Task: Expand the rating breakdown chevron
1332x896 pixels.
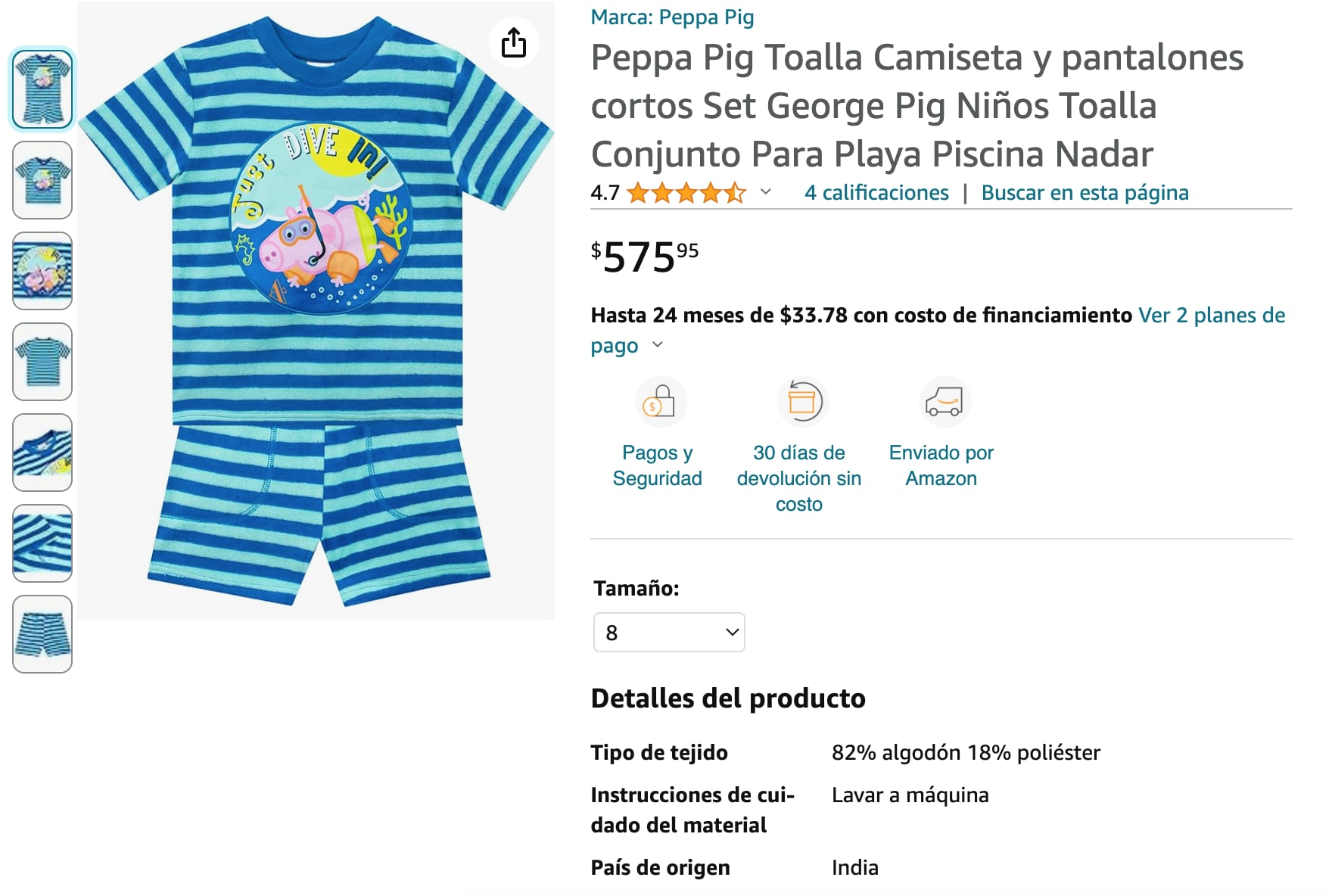Action: [766, 192]
